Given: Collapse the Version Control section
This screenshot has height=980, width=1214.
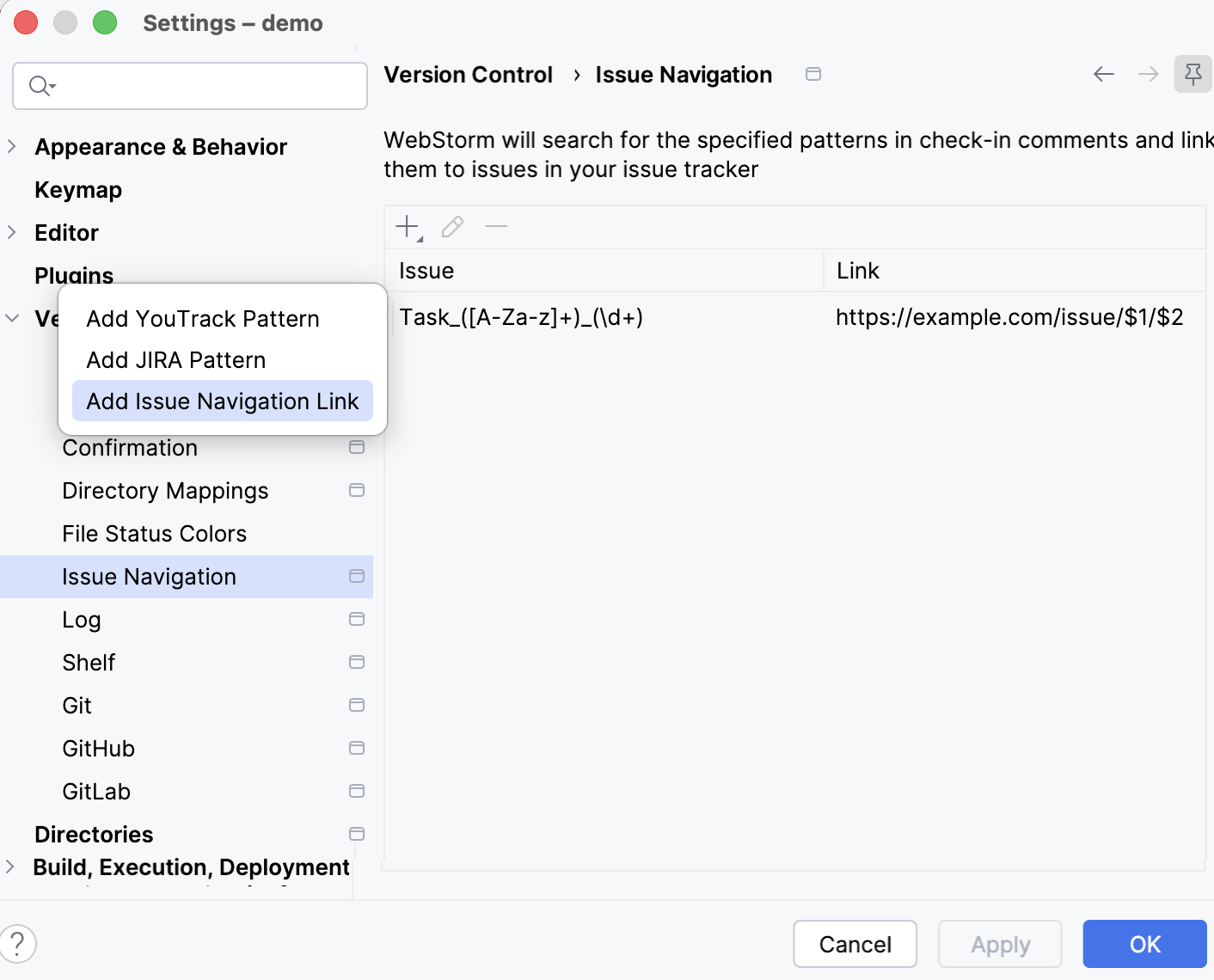Looking at the screenshot, I should (12, 318).
